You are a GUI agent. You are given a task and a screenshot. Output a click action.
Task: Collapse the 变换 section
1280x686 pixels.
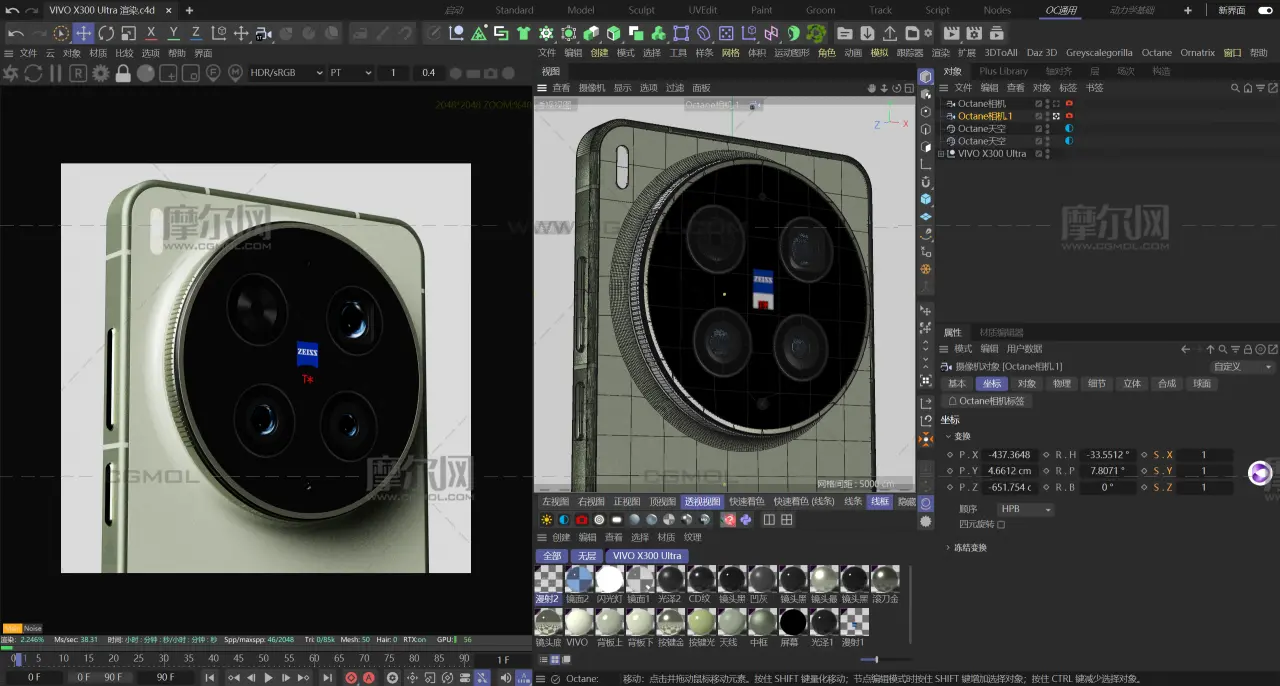[x=948, y=436]
